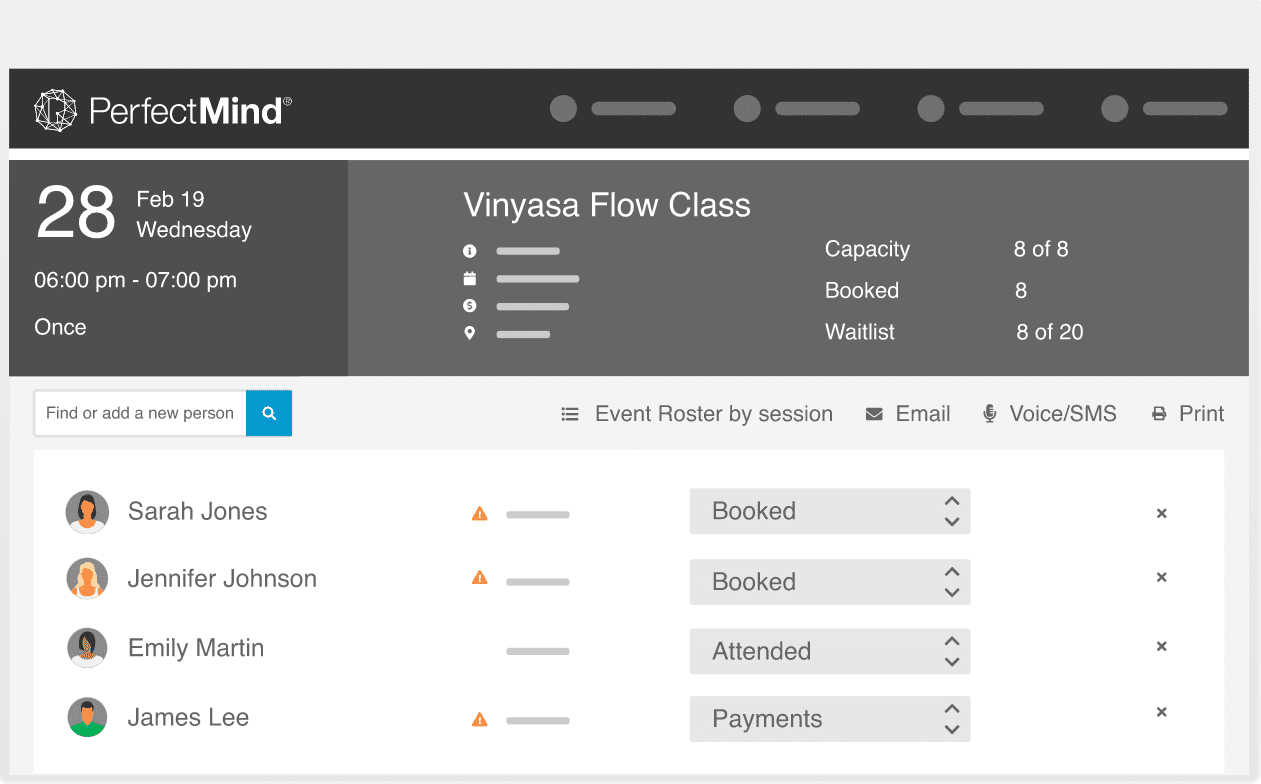Open James Lee's Payments status dropdown

(829, 719)
